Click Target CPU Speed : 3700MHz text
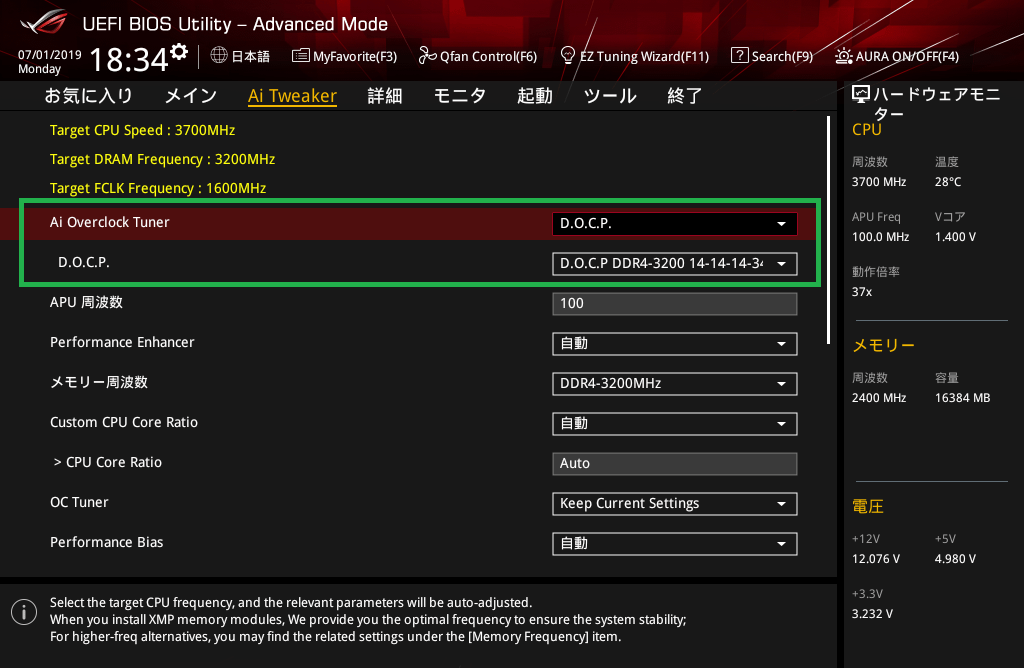The height and width of the screenshot is (668, 1024). 142,130
